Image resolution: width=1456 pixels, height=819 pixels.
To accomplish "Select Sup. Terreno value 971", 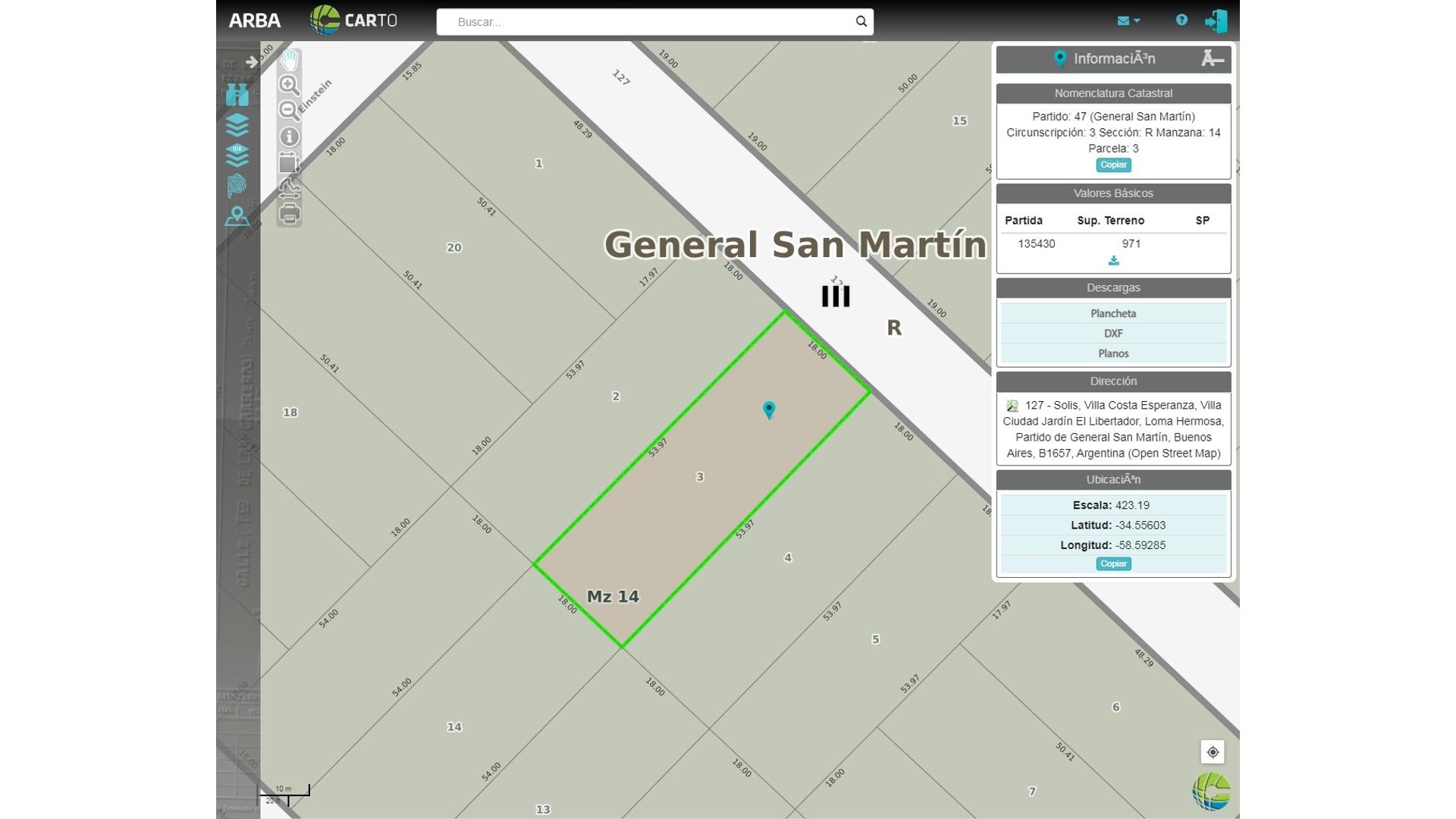I will 1131,243.
